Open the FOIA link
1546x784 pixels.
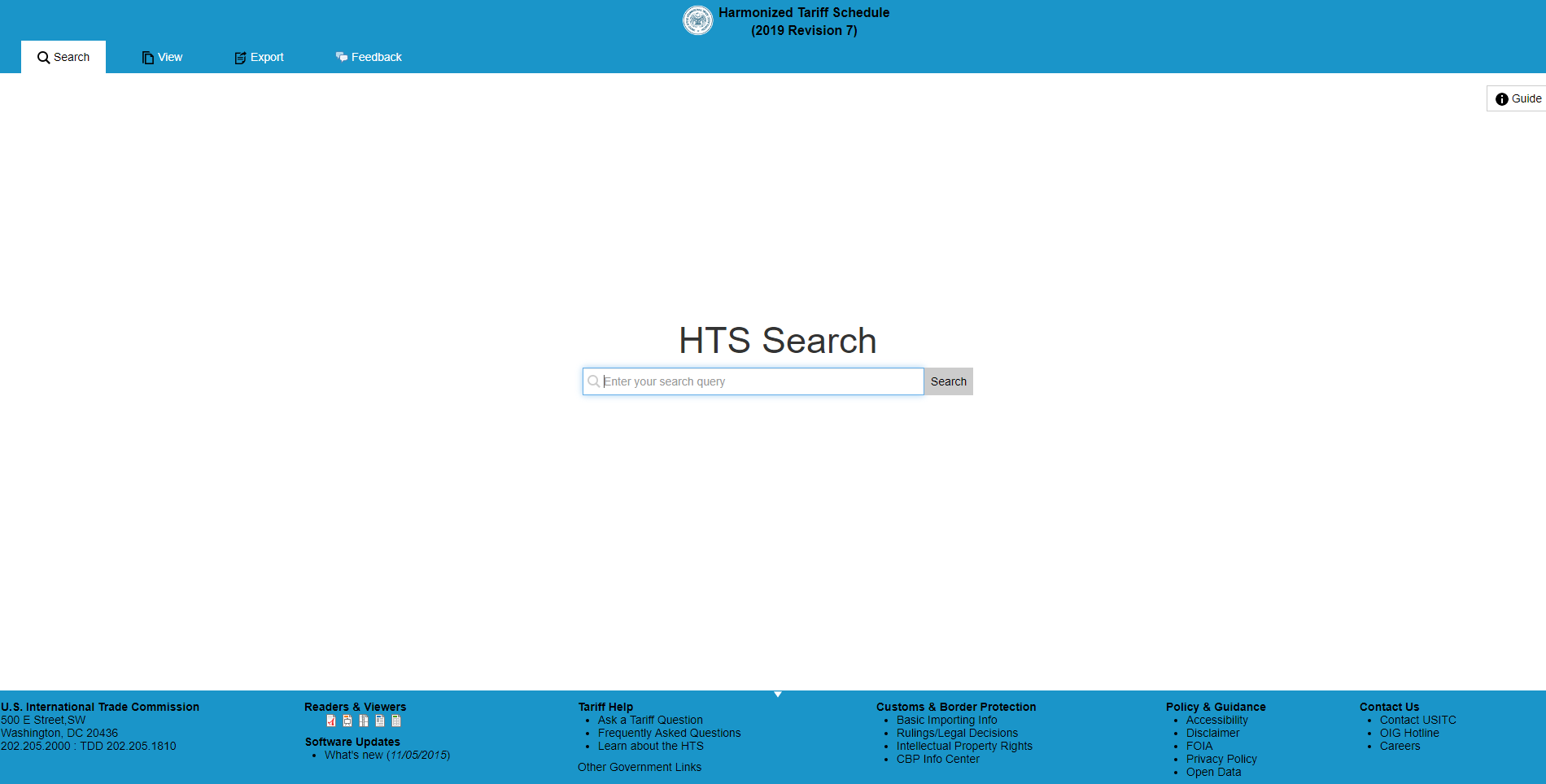pos(1199,746)
